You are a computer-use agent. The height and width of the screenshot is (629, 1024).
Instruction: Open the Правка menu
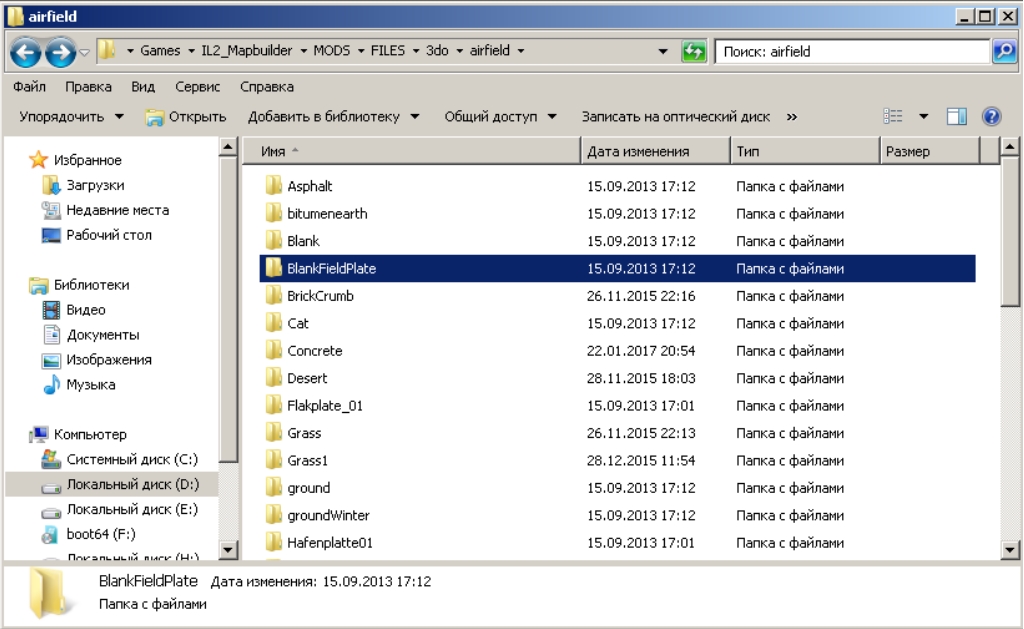[x=88, y=87]
